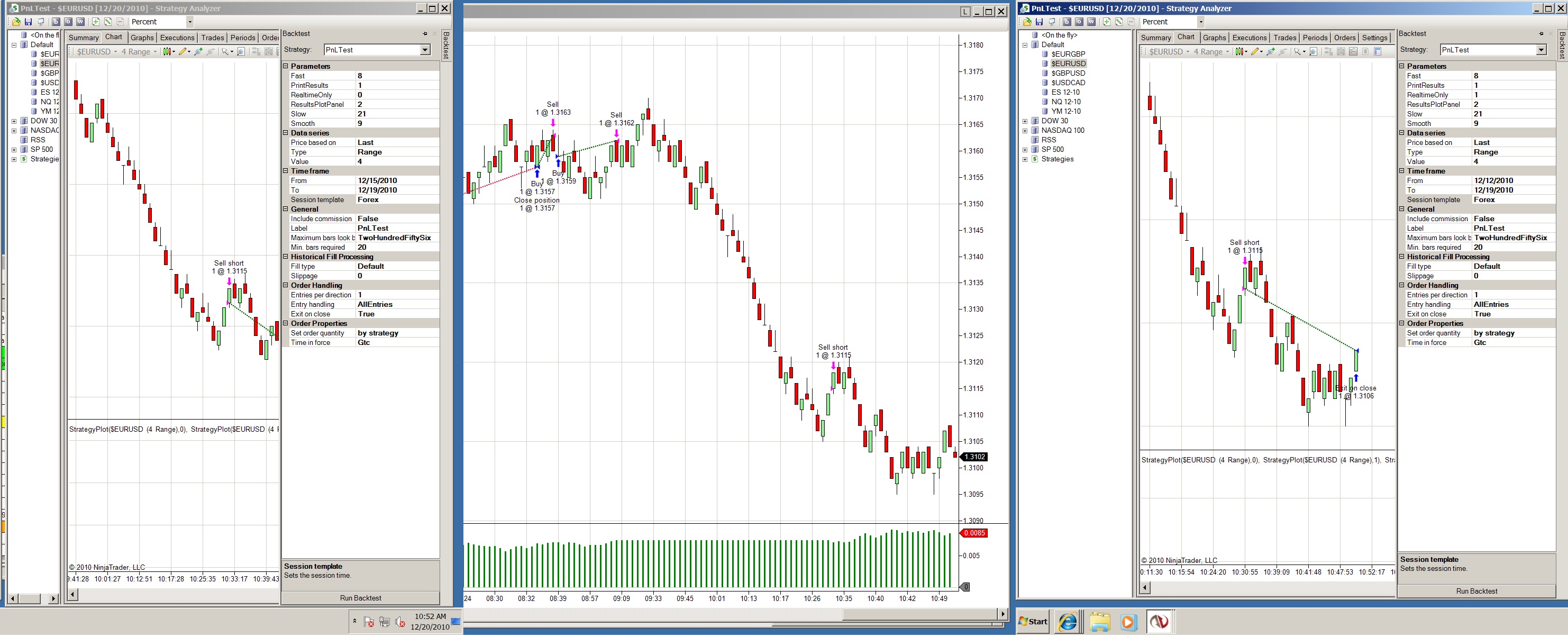Open Internet Explorer from the taskbar
The height and width of the screenshot is (637, 1568).
[1068, 622]
